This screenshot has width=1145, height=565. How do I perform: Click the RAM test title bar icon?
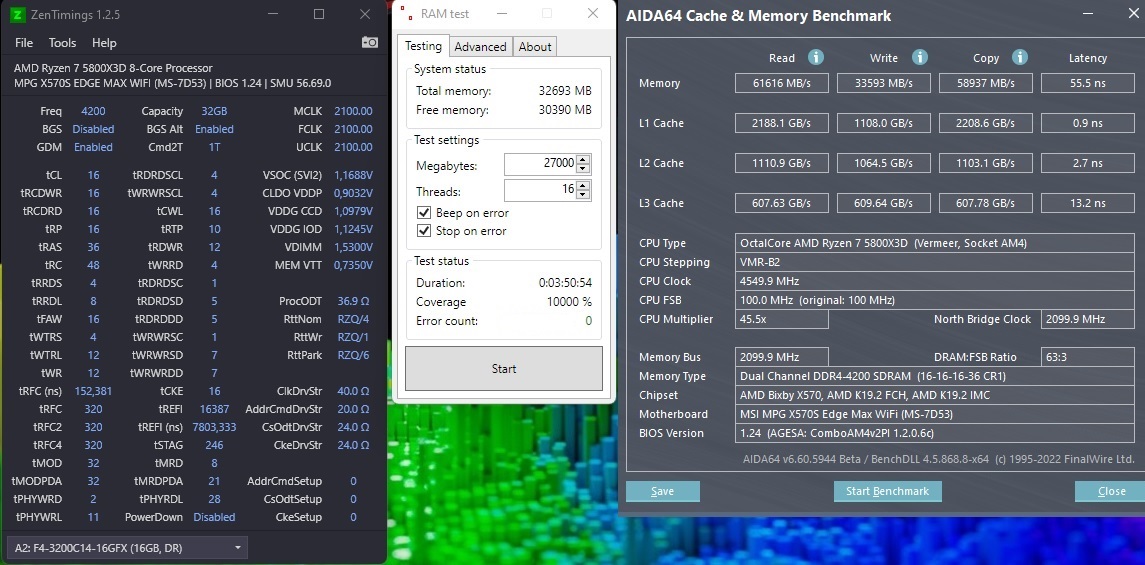point(405,13)
